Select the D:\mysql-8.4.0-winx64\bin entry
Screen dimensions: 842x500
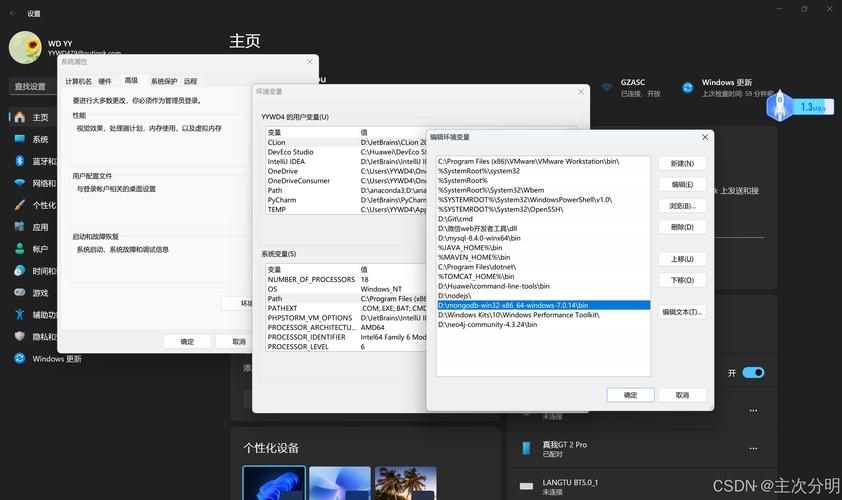click(x=543, y=238)
